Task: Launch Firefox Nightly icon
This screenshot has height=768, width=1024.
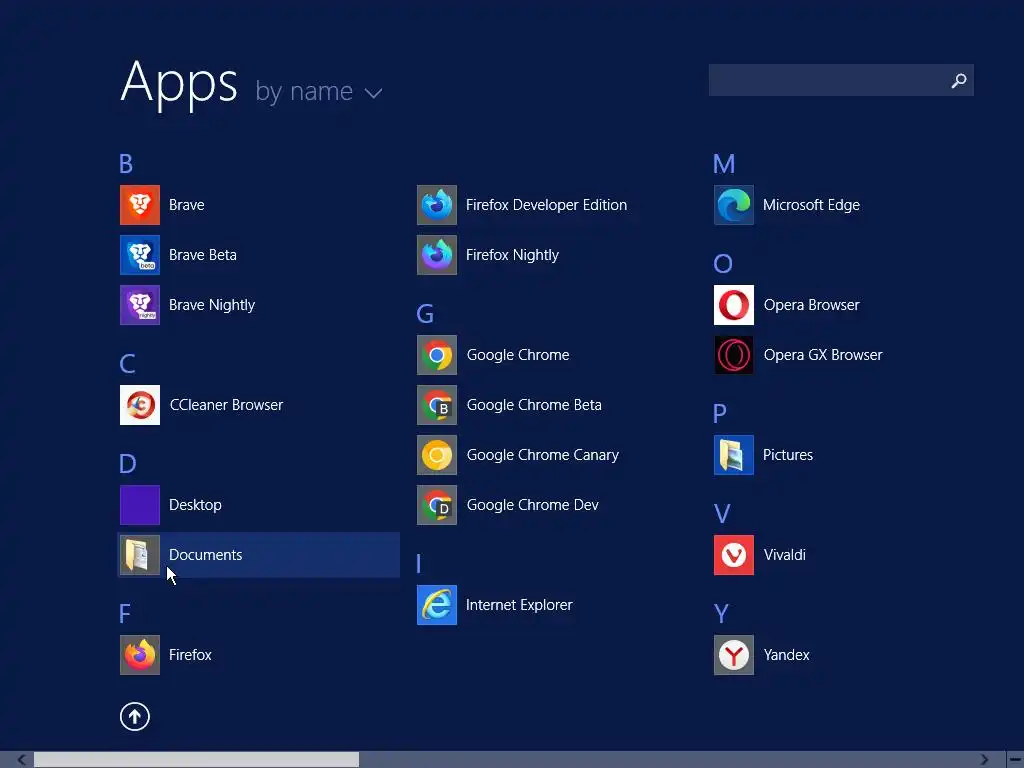Action: coord(437,255)
